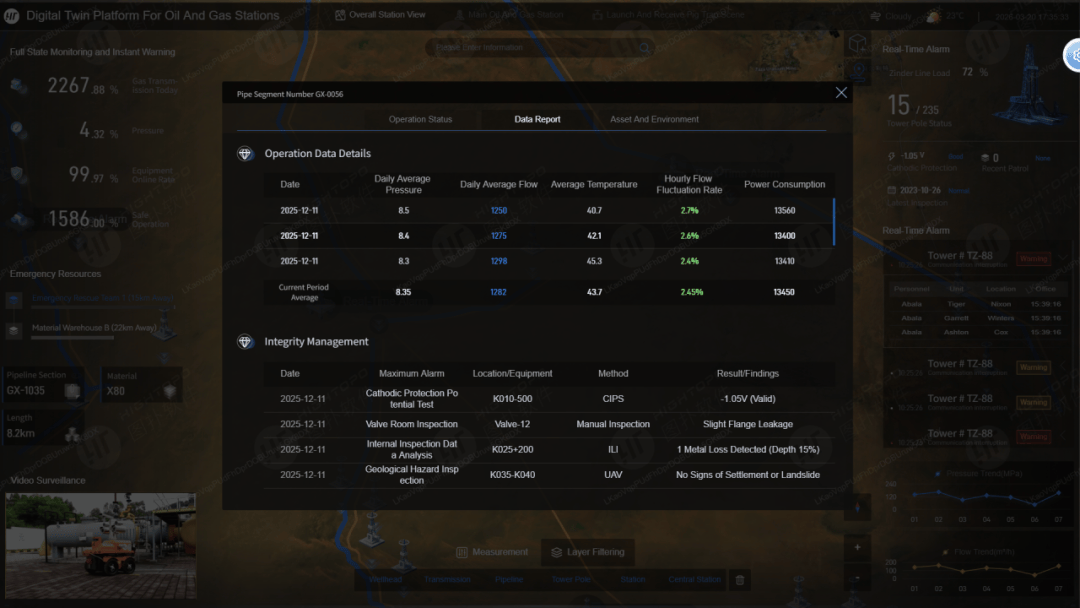
Task: Click the shield icon beside Integrity Management
Action: [245, 342]
